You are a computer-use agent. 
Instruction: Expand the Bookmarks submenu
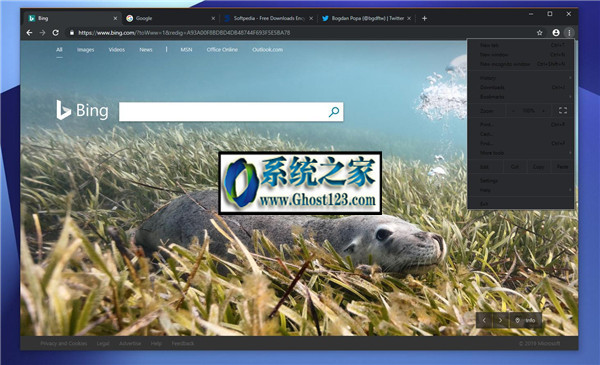(521, 97)
